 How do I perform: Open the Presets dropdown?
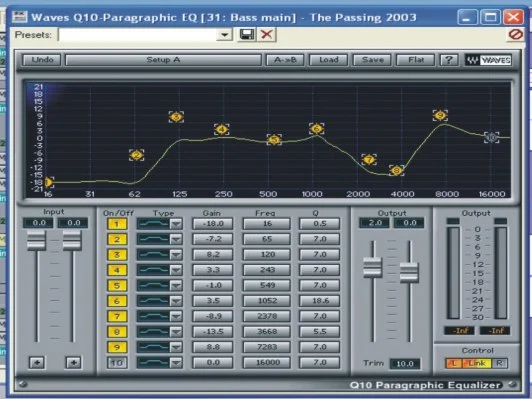coord(224,35)
